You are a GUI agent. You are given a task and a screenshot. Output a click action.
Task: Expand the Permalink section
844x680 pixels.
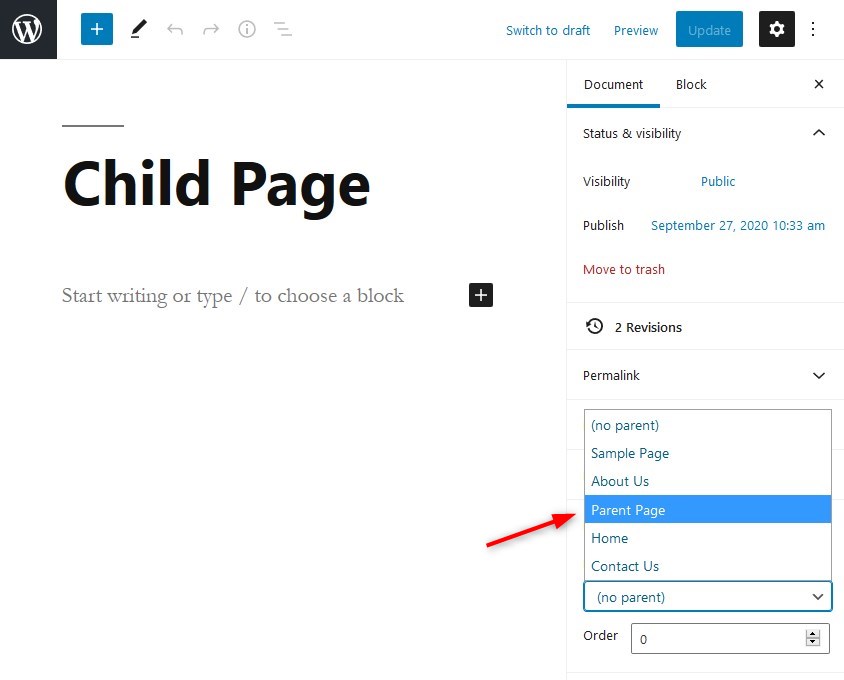[819, 375]
